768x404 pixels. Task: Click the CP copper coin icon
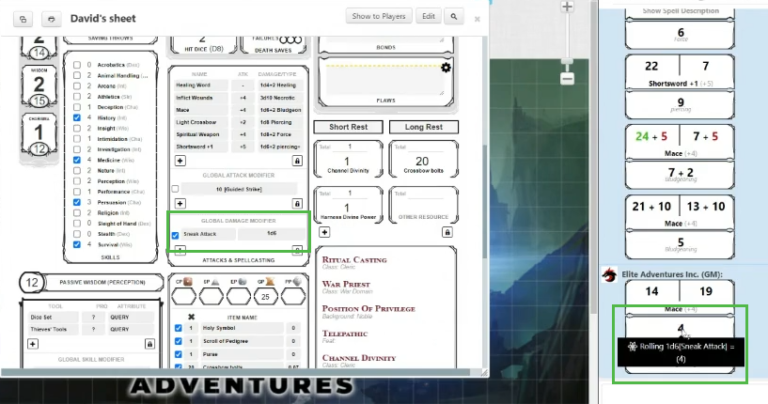(188, 282)
